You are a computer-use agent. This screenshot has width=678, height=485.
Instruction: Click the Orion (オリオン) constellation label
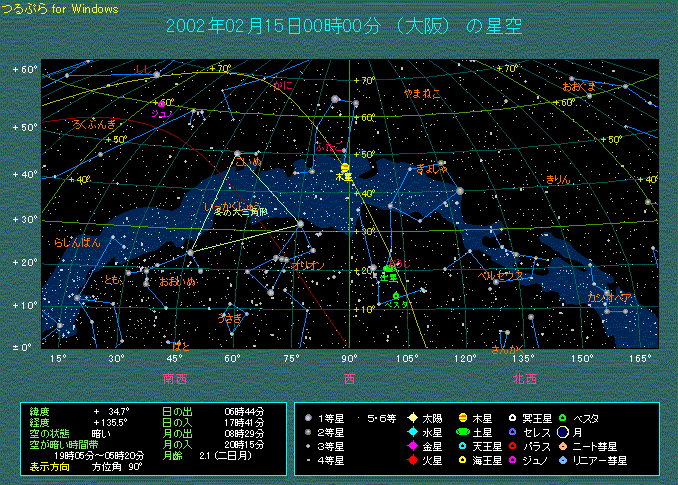308,264
